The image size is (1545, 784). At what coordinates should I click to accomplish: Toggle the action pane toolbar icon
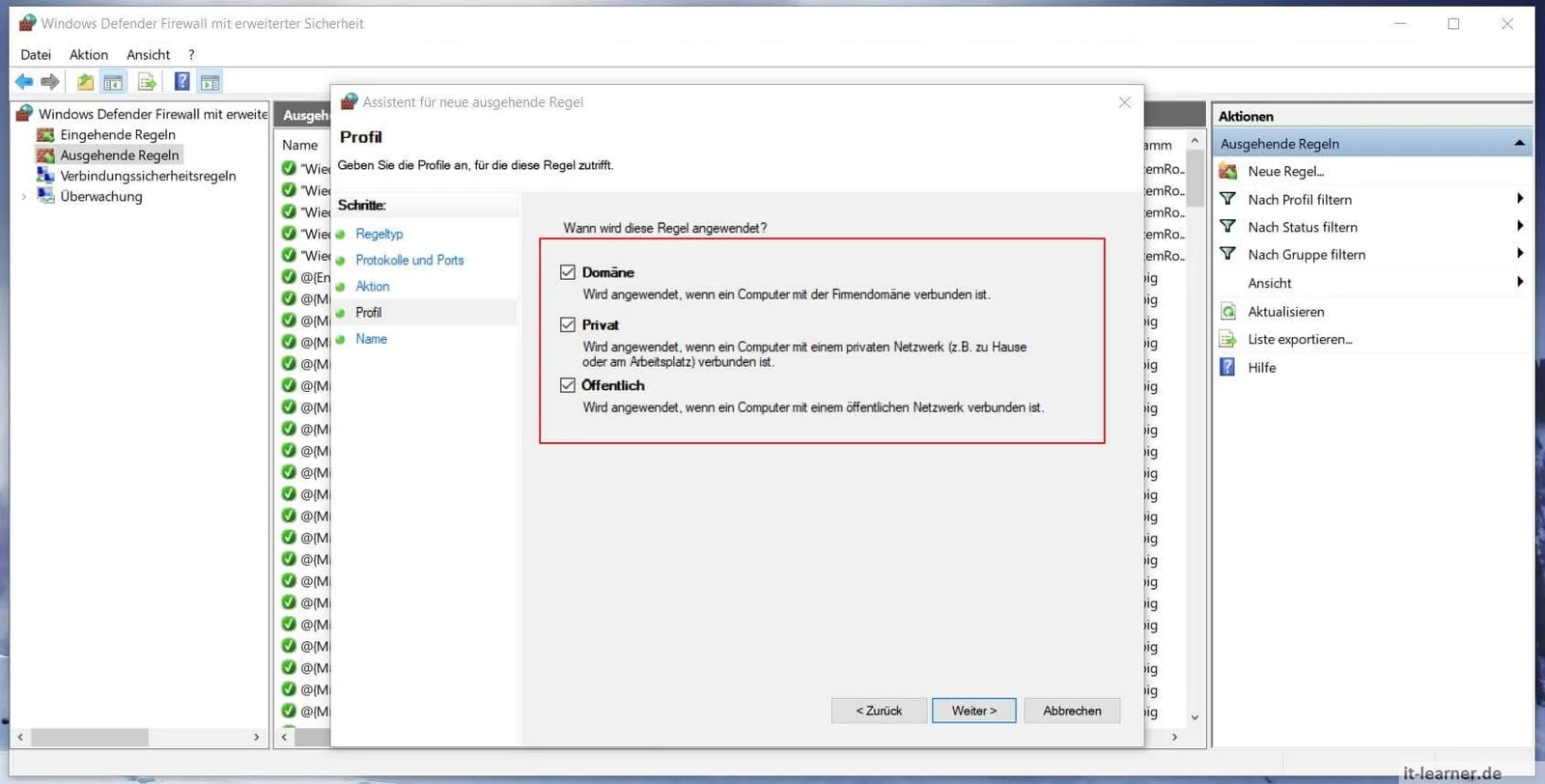coord(210,82)
